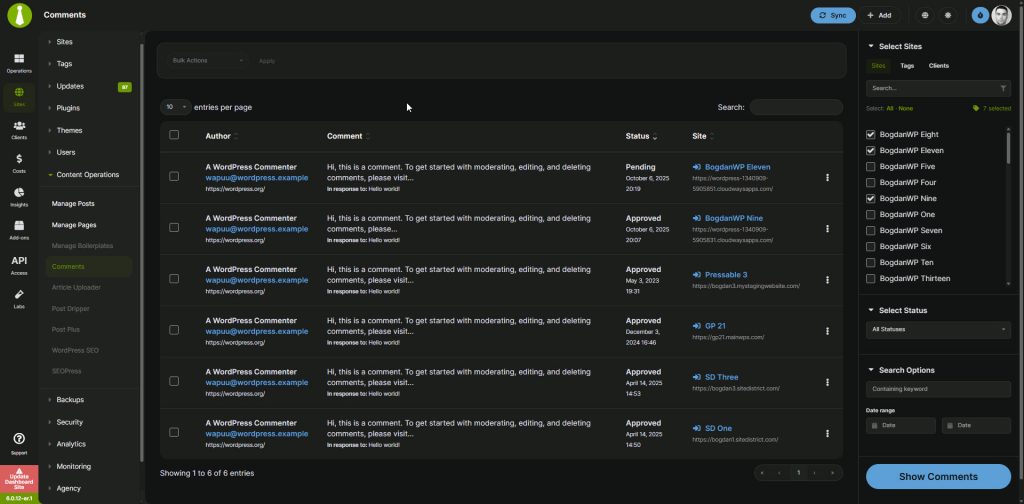Open Manage Posts in the sidebar
1024x504 pixels.
[72, 204]
